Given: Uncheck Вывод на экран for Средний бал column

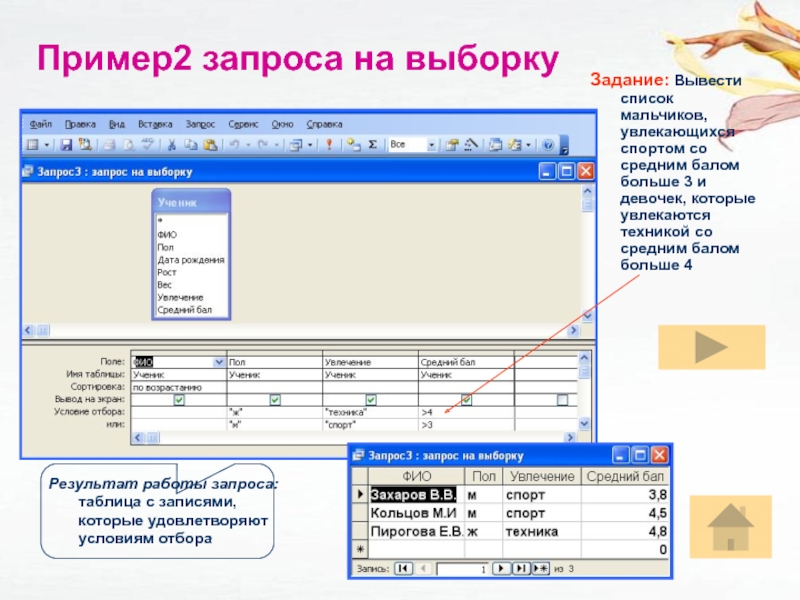Looking at the screenshot, I should tap(466, 400).
